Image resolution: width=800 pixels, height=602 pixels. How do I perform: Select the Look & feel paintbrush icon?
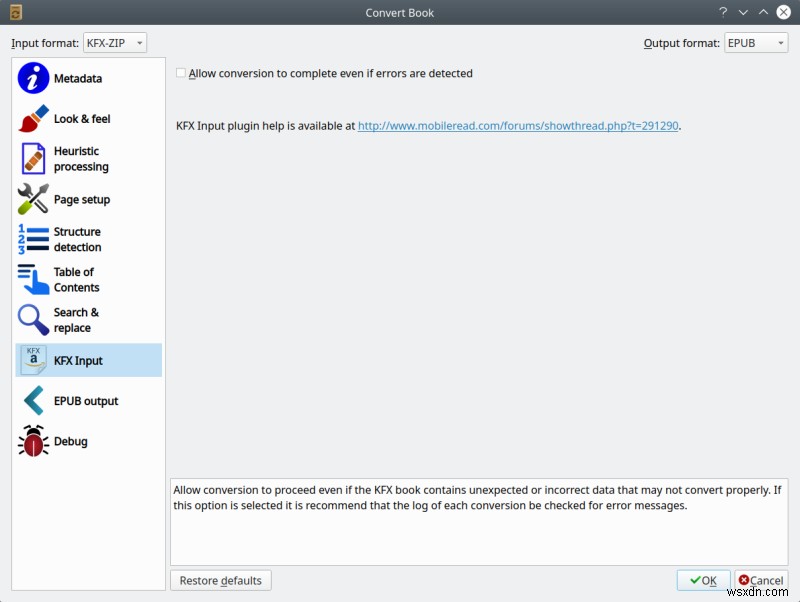pyautogui.click(x=33, y=118)
